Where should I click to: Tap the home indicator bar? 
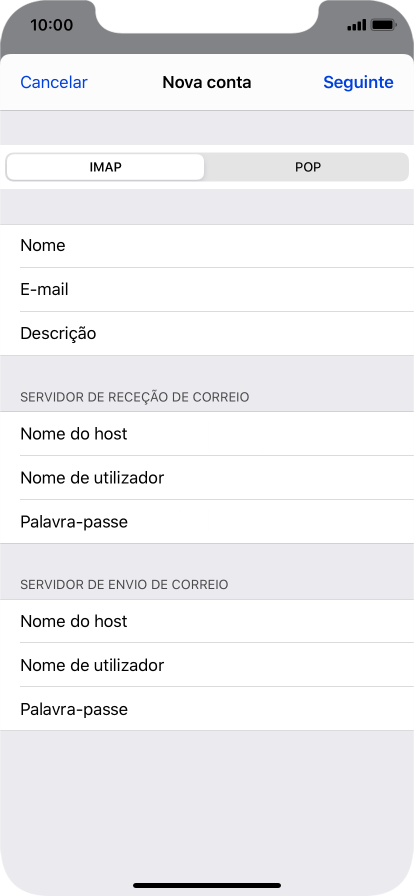[x=207, y=885]
